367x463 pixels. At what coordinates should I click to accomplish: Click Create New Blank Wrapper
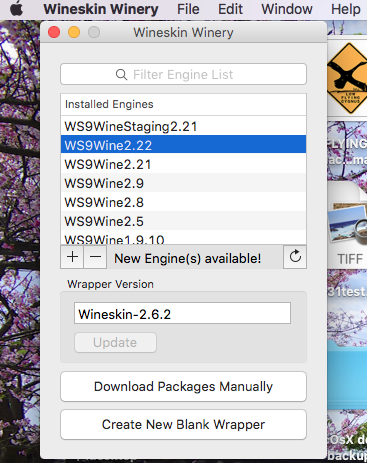(x=183, y=425)
